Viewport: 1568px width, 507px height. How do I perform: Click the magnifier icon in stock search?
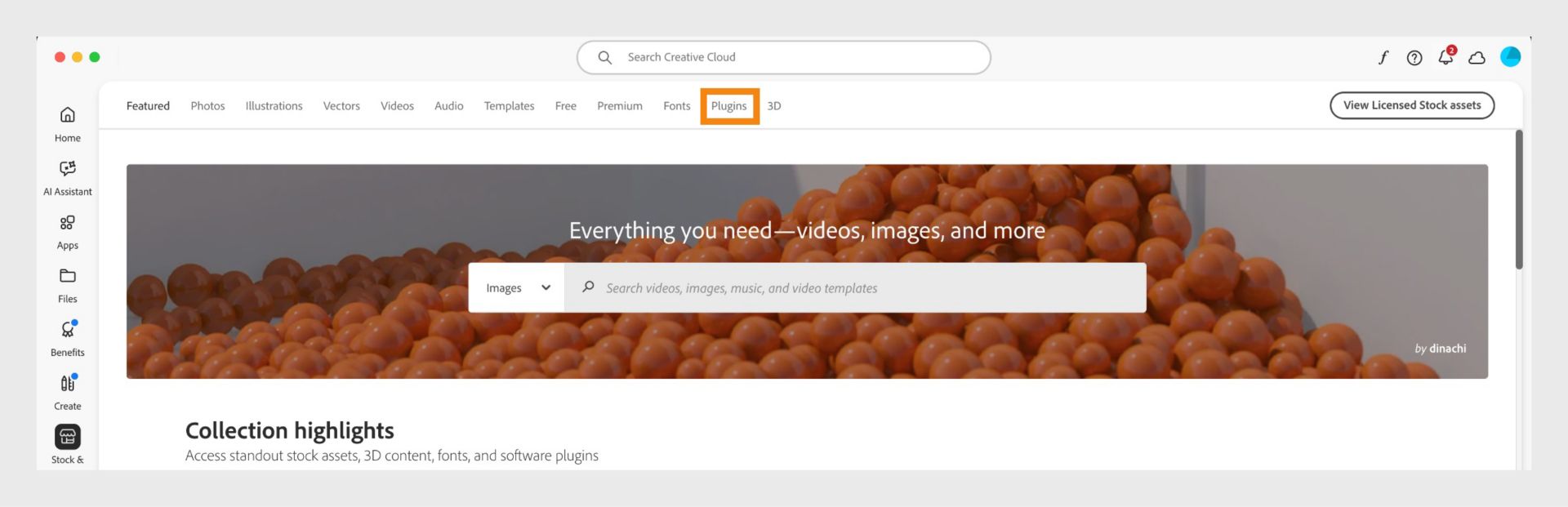588,287
